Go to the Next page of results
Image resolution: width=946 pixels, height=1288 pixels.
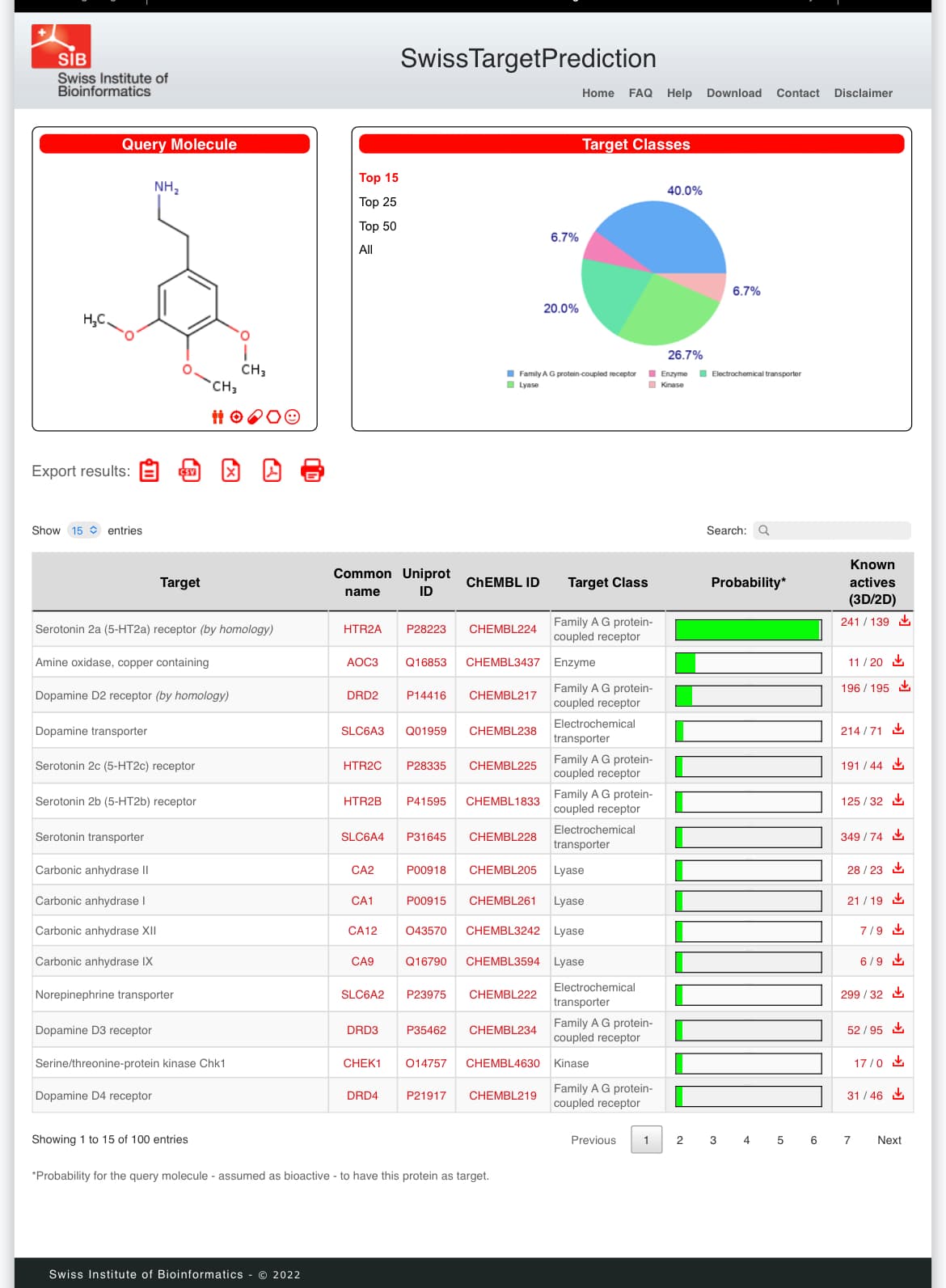click(x=889, y=1140)
